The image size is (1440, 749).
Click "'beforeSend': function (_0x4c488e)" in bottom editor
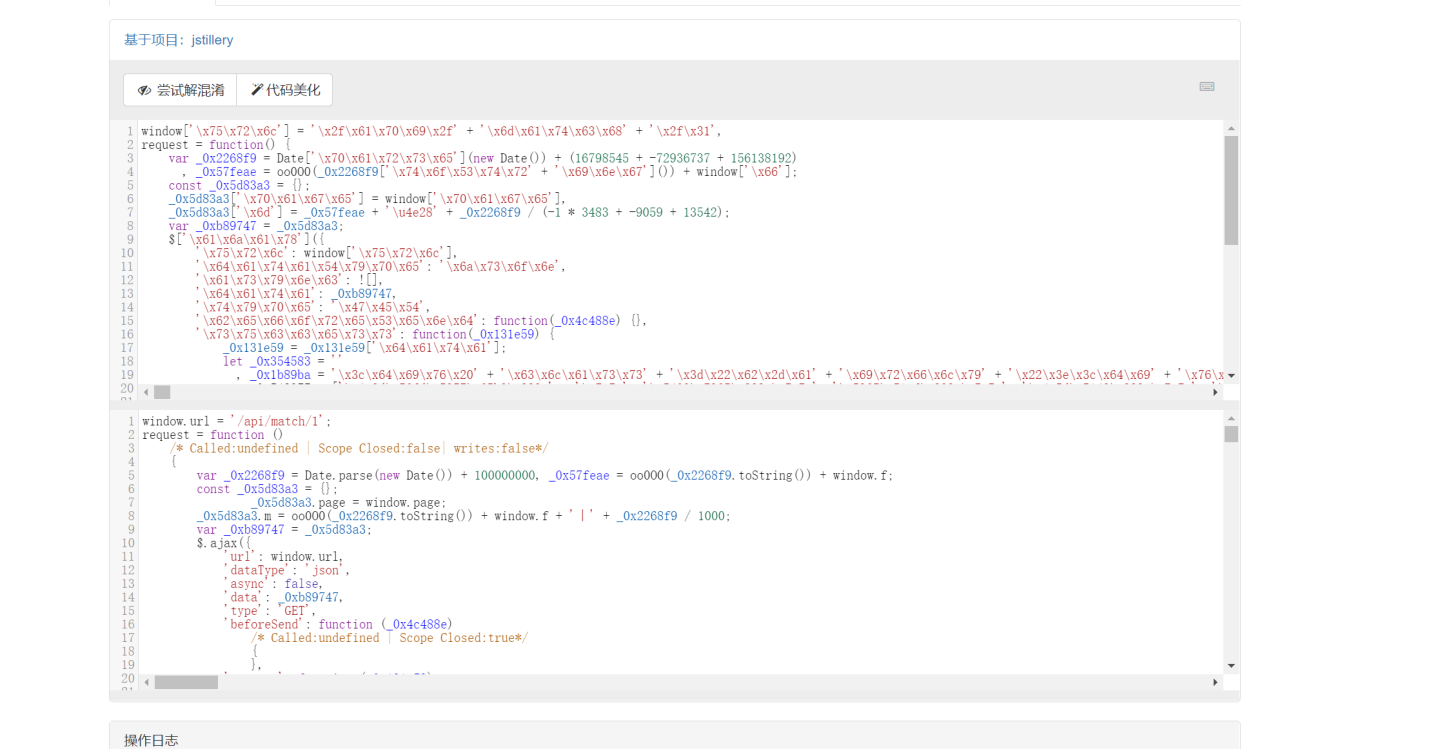point(338,624)
